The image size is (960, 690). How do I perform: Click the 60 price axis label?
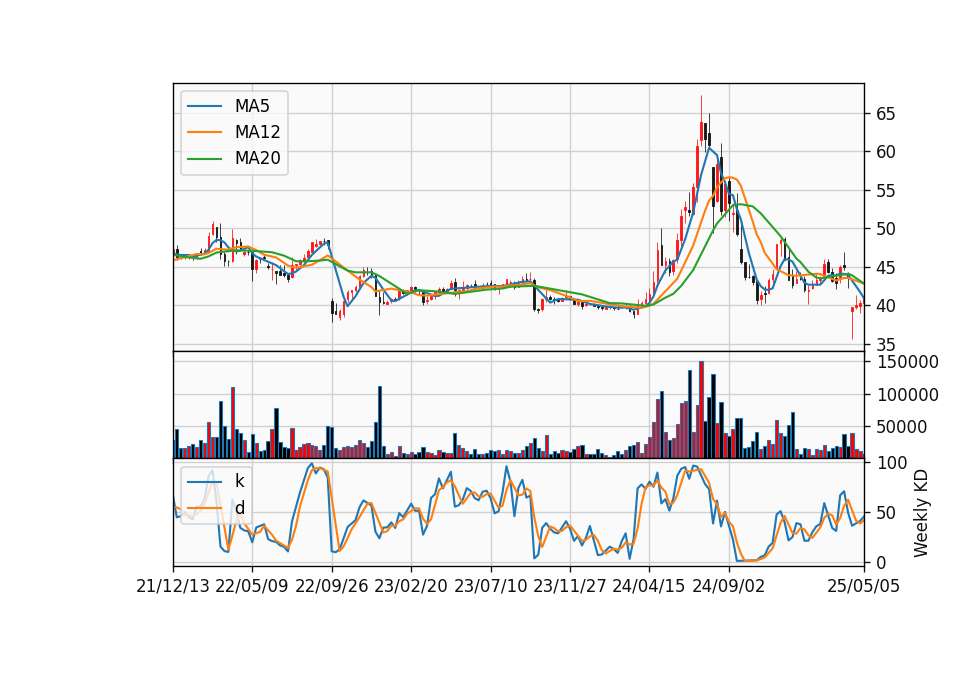(x=886, y=152)
